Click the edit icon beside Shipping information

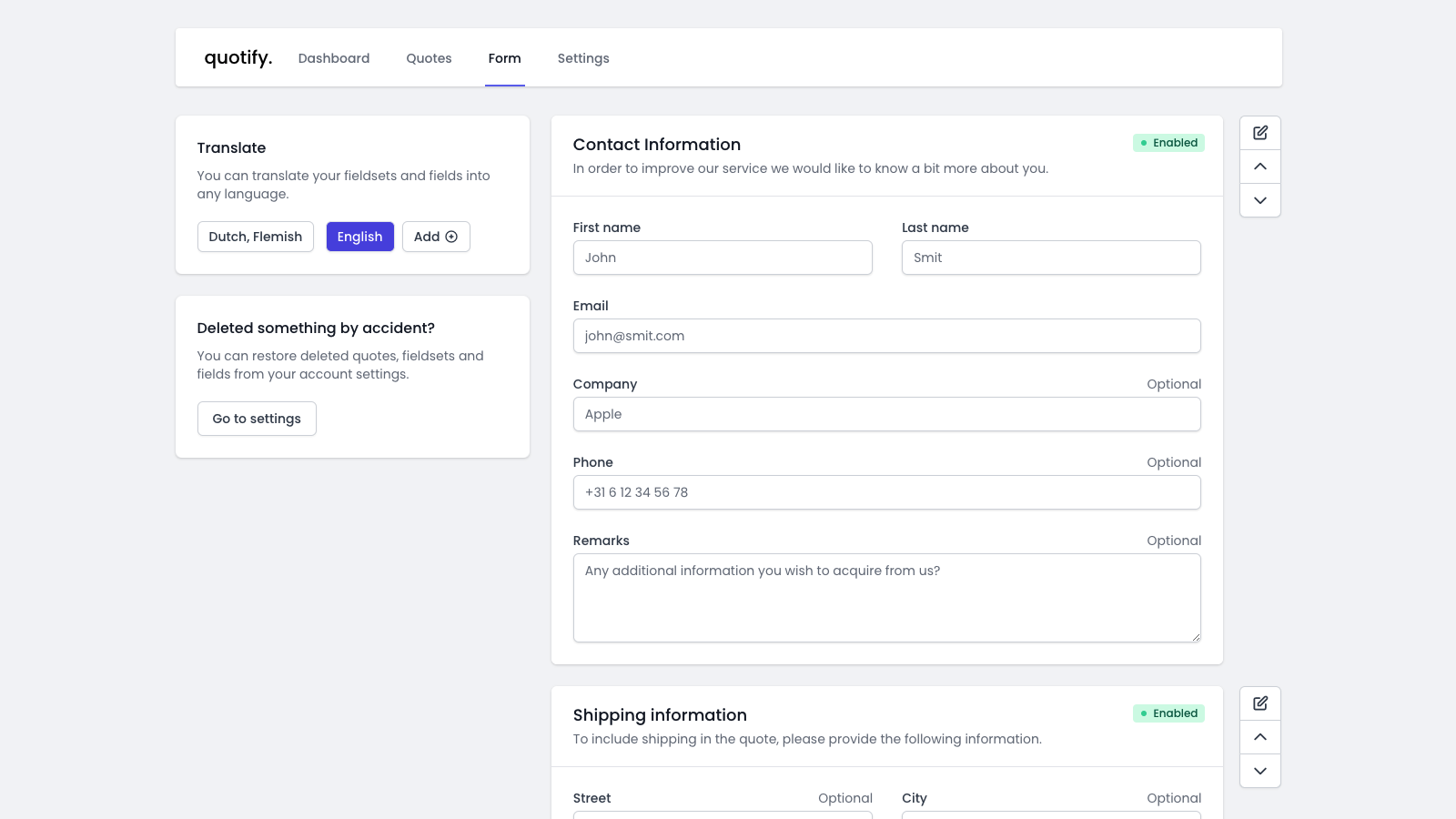coord(1259,703)
